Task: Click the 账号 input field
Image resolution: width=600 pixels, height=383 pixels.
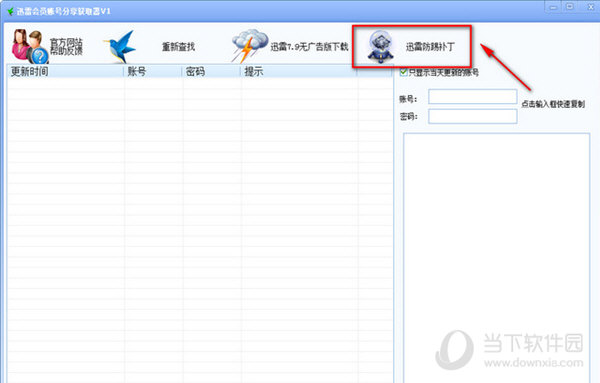Action: coord(473,97)
